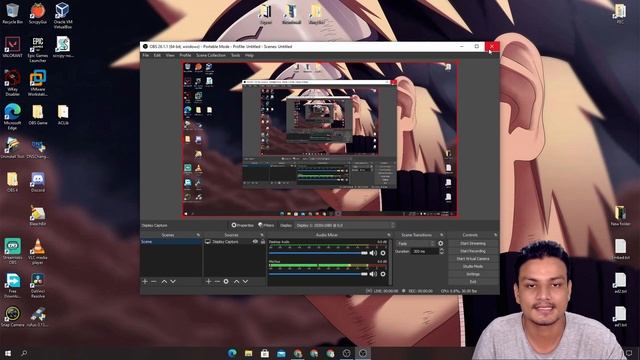Click the Filters button
This screenshot has height=360, width=640.
[x=266, y=225]
